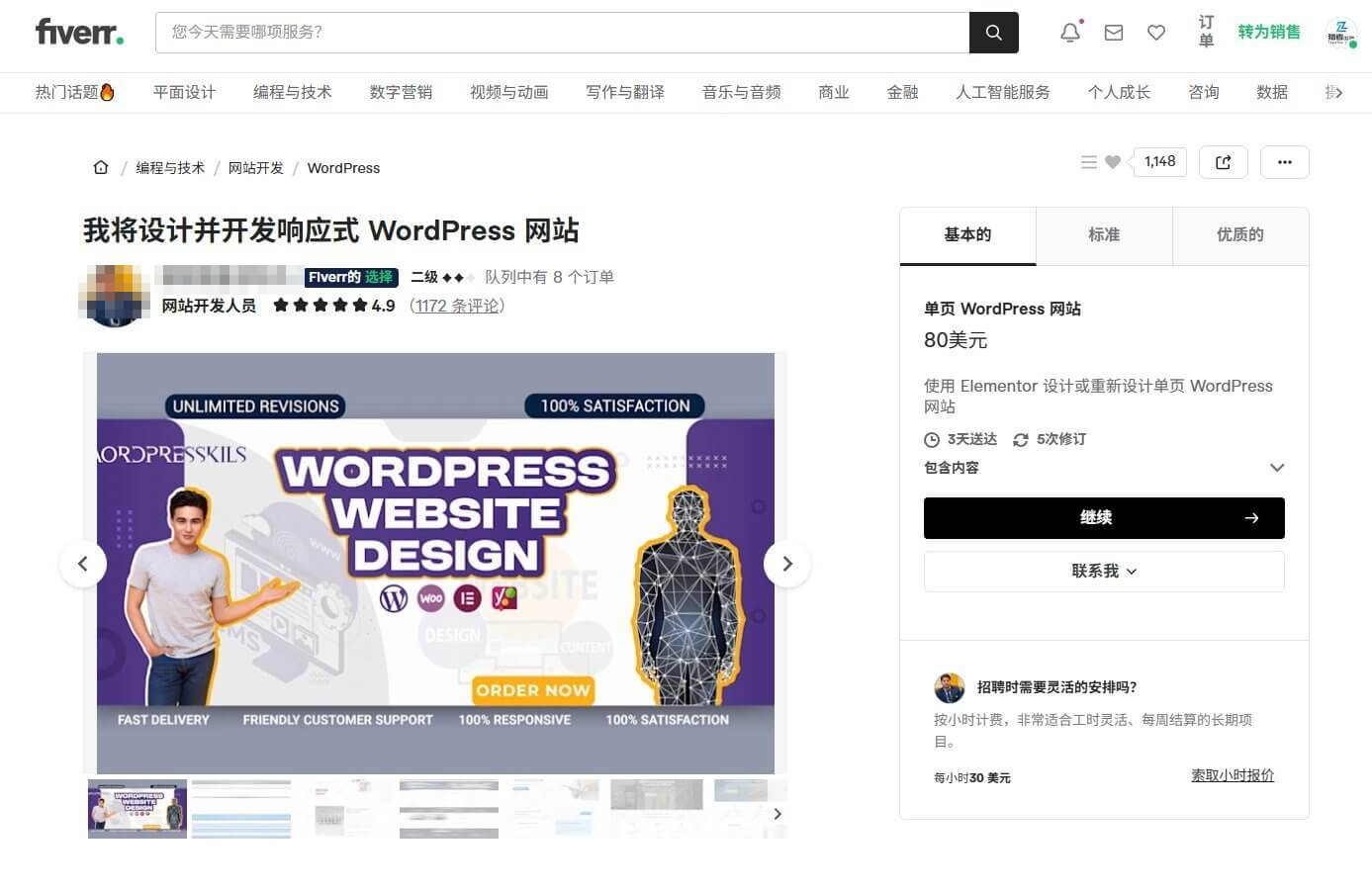Click the hourly offer seller avatar
The image size is (1372, 894).
click(x=950, y=687)
